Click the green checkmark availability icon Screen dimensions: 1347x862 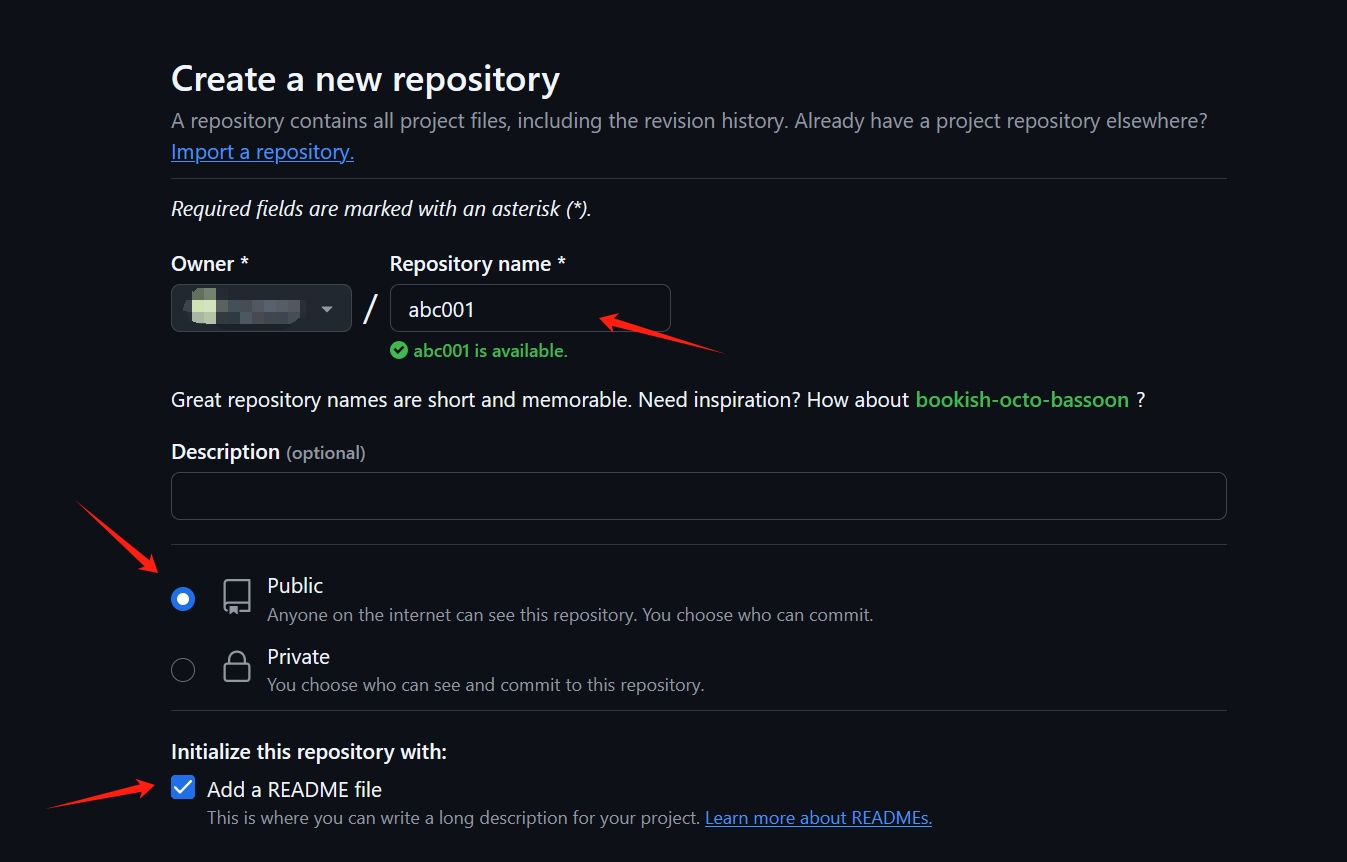click(x=399, y=350)
